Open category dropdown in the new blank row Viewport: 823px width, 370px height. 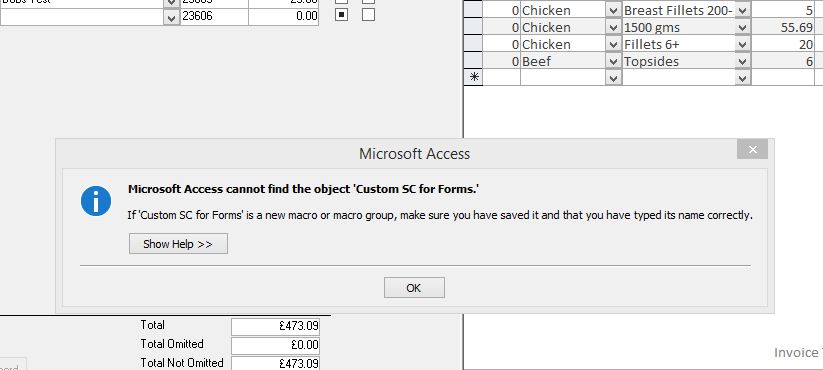point(613,78)
